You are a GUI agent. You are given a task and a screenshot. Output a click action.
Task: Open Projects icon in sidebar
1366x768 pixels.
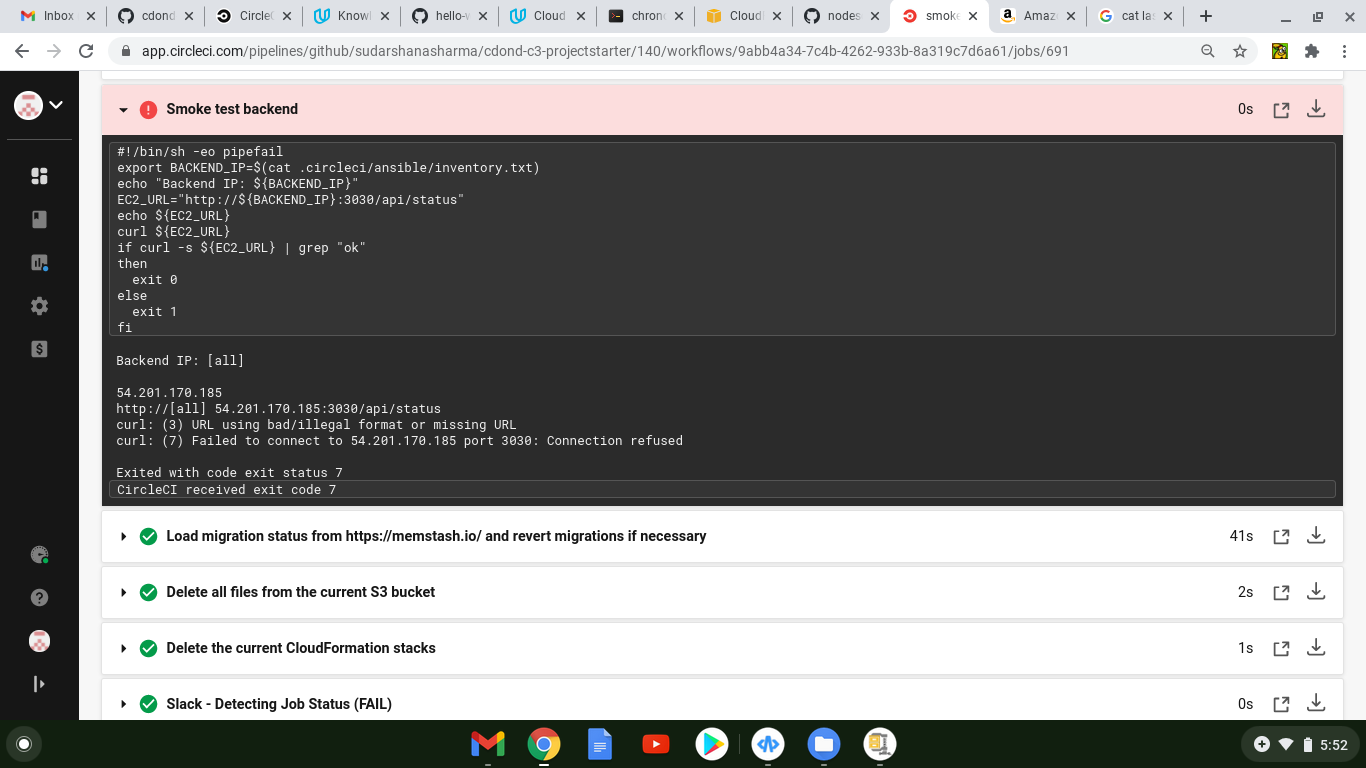pos(39,219)
